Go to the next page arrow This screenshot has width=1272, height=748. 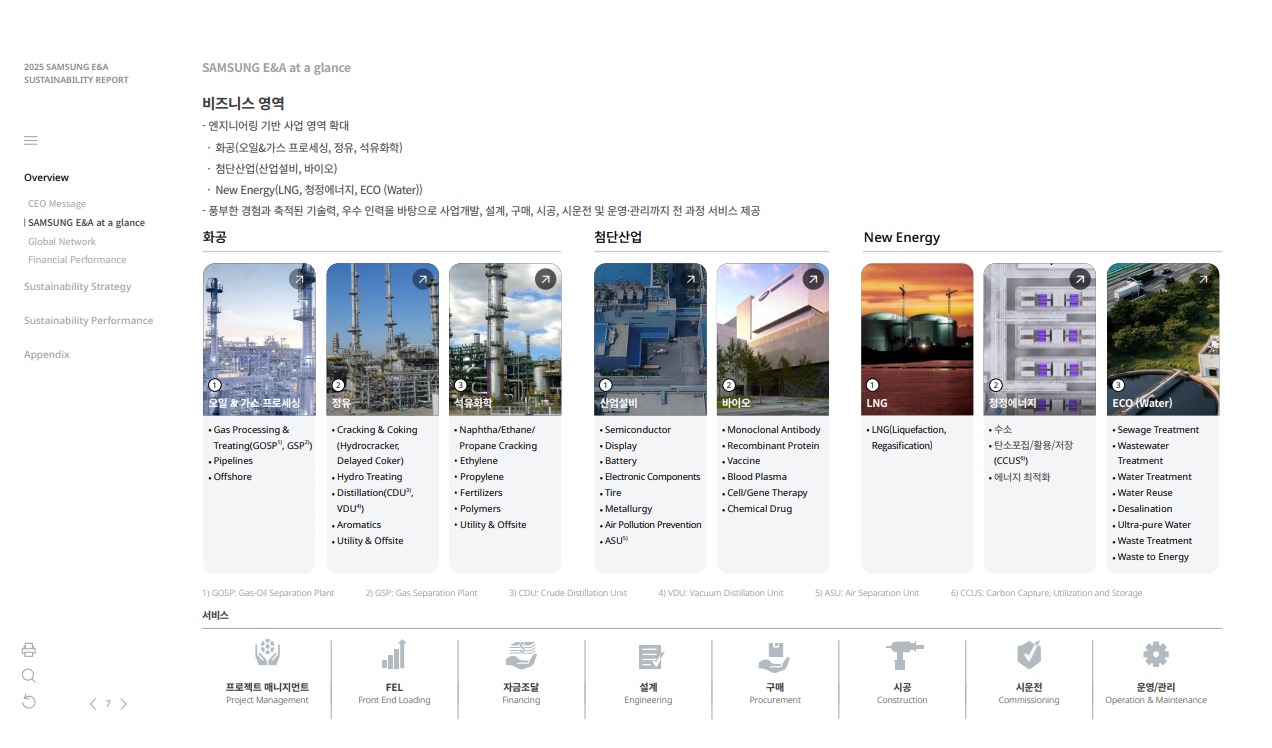coord(123,704)
